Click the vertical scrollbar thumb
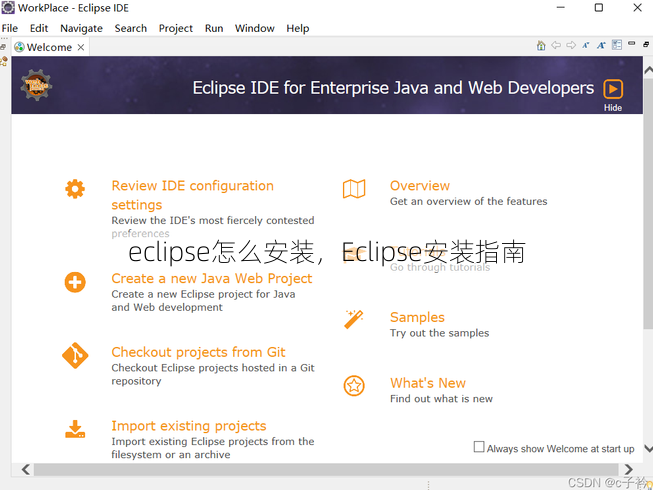The width and height of the screenshot is (653, 490). 648,203
